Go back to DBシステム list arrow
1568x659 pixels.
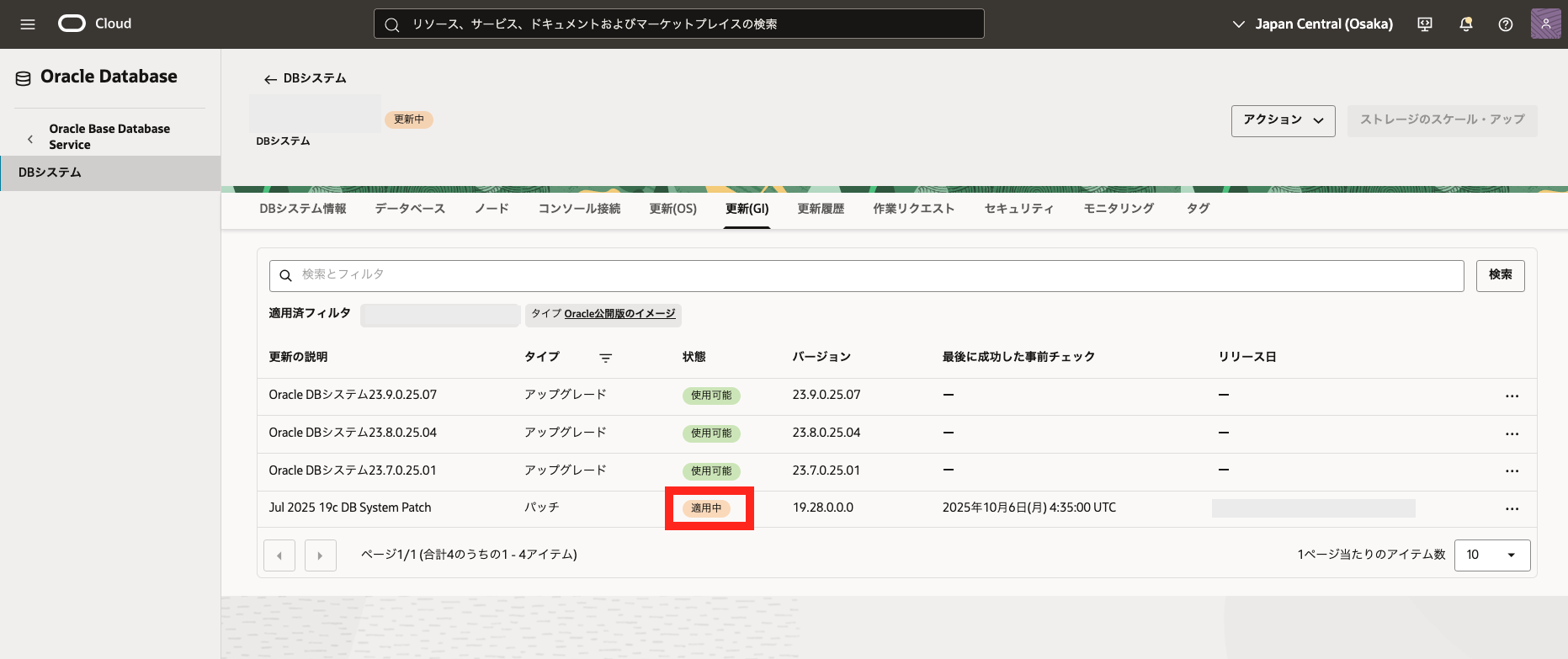[x=270, y=79]
